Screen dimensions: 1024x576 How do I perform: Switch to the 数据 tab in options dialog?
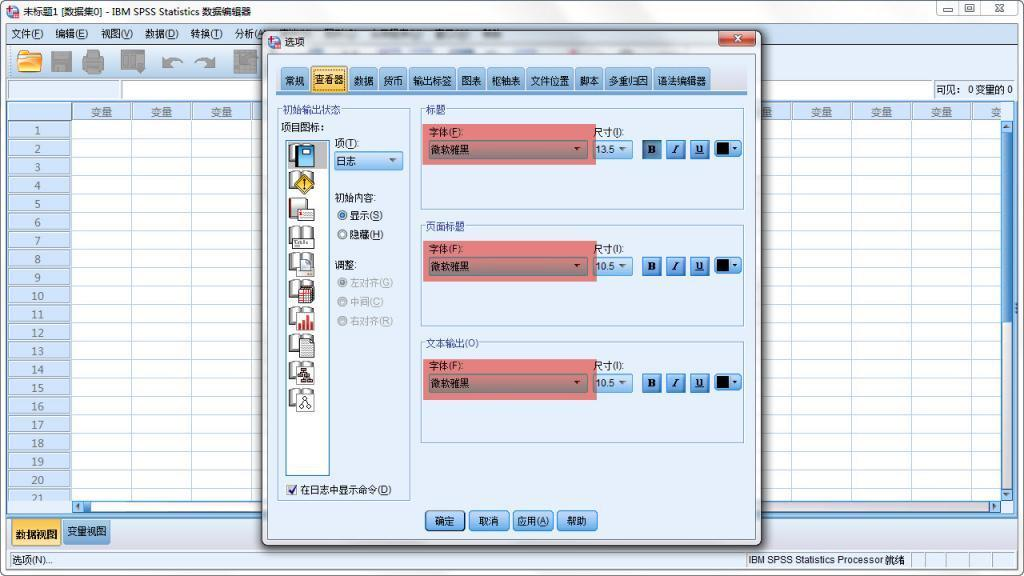pyautogui.click(x=364, y=81)
